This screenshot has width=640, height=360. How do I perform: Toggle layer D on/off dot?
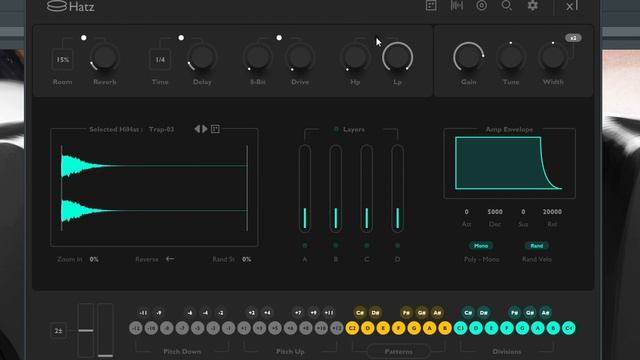tap(398, 245)
